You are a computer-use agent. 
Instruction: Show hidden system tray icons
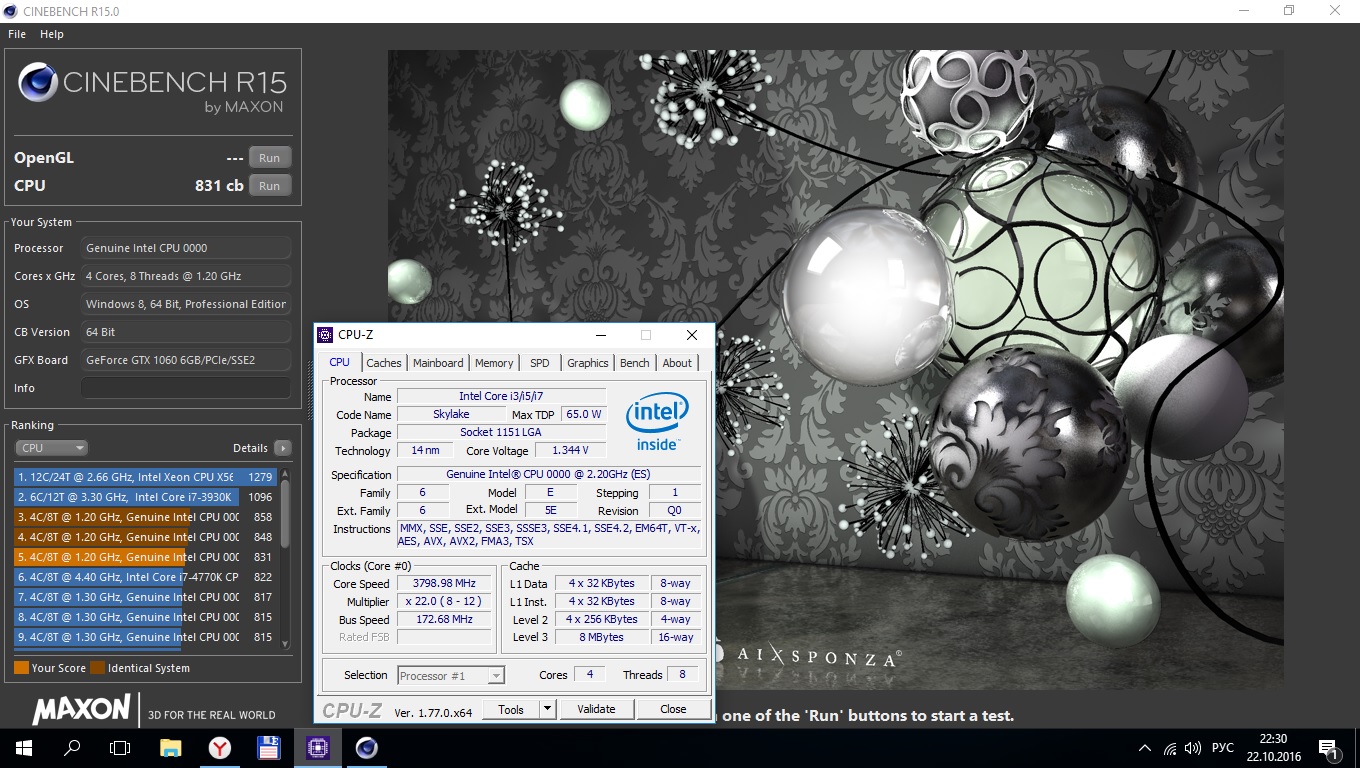(1145, 748)
